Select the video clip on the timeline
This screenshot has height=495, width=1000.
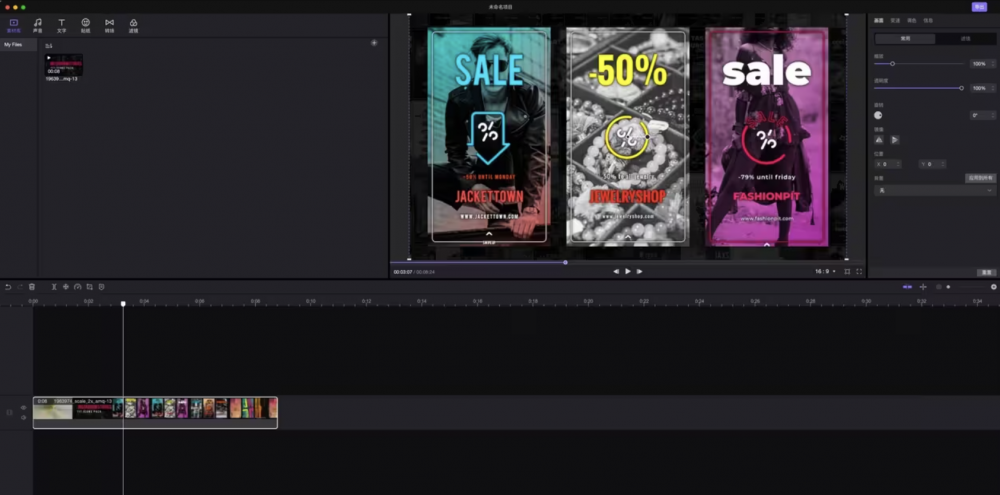(155, 413)
